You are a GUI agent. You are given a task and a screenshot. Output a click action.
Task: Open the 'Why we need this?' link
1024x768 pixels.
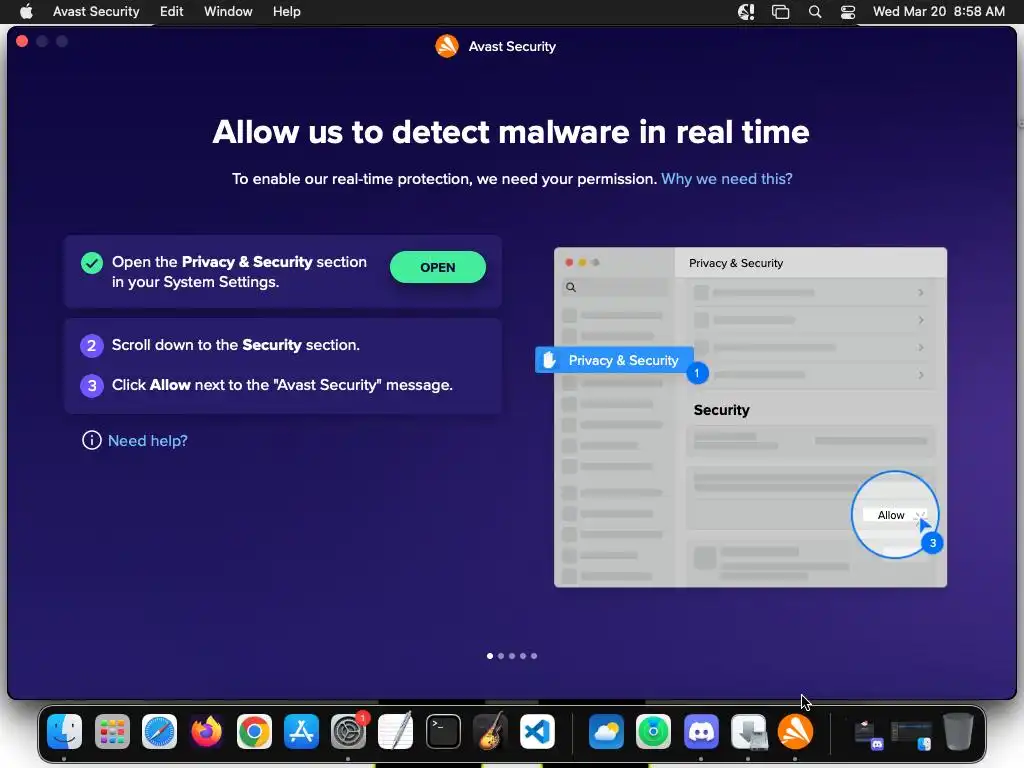(x=726, y=179)
